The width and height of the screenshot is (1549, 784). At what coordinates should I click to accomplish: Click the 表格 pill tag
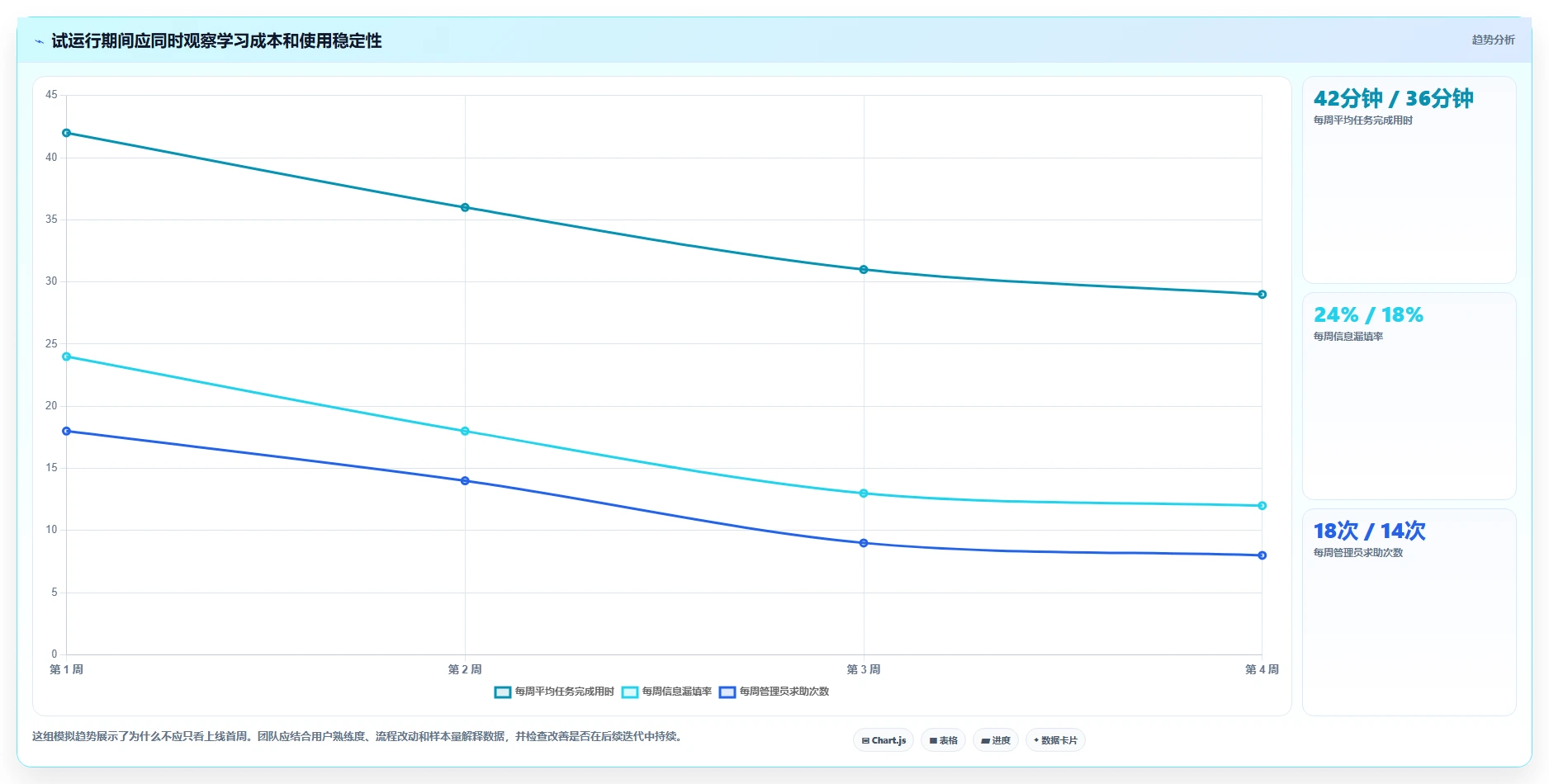coord(943,740)
